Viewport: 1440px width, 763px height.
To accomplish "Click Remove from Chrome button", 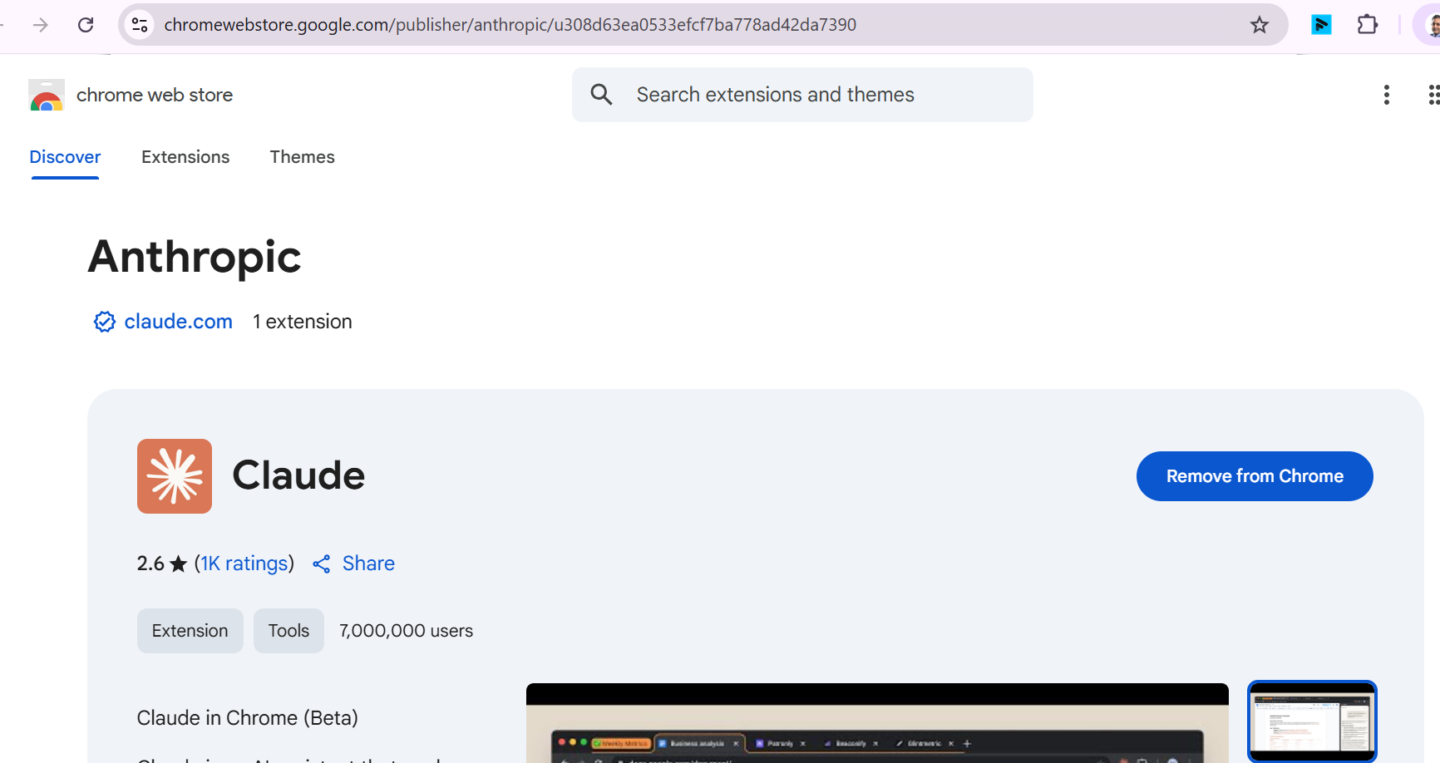I will pyautogui.click(x=1254, y=476).
